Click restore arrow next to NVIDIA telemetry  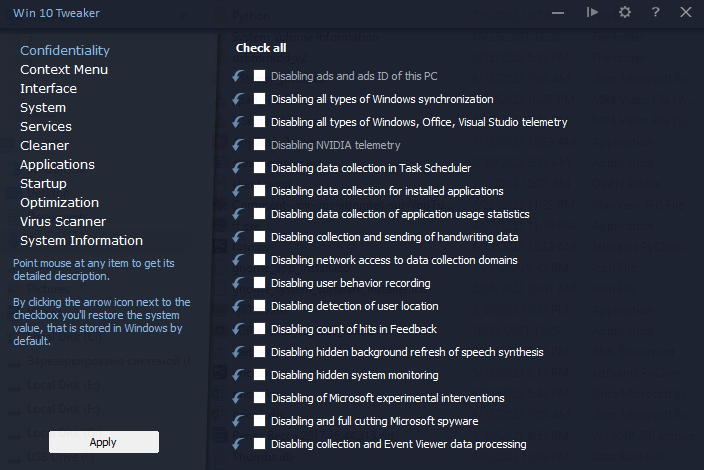[x=237, y=145]
